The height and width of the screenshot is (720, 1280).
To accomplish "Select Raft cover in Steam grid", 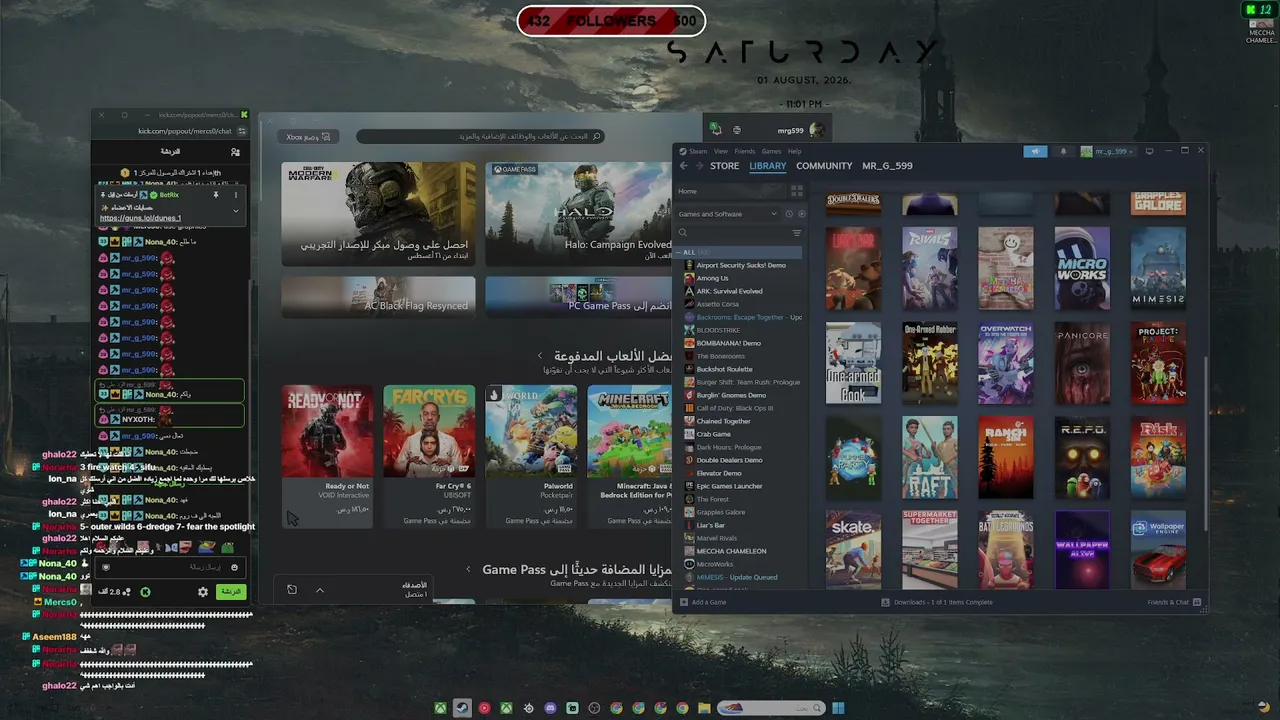I will [930, 458].
